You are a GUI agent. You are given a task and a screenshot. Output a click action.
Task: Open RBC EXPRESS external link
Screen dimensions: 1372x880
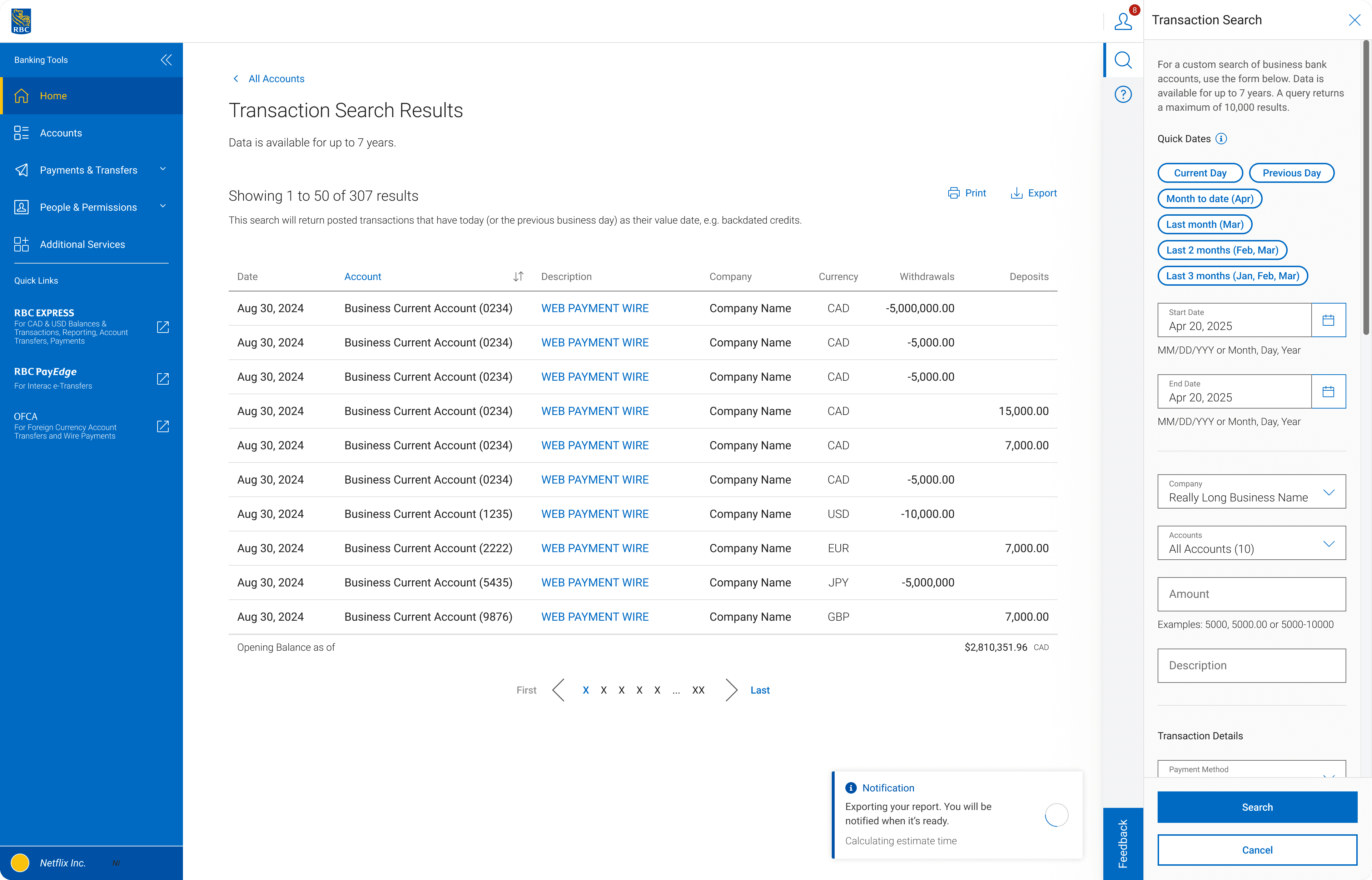point(163,327)
